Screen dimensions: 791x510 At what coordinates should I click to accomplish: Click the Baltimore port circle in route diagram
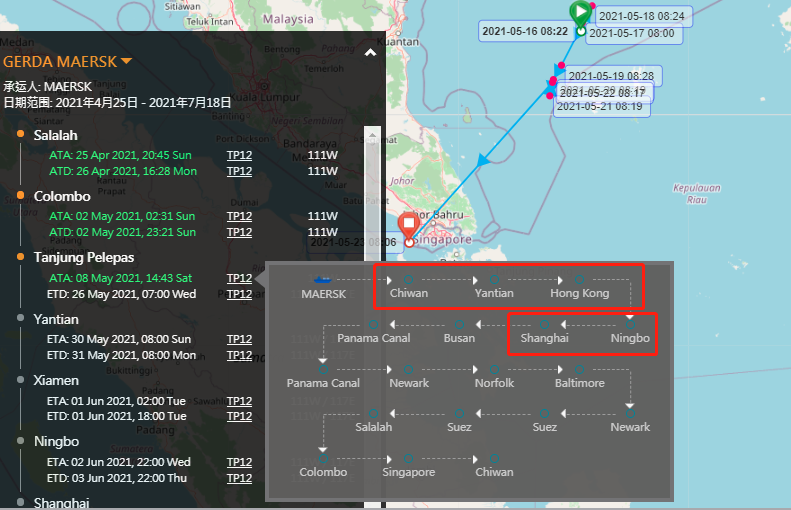click(x=580, y=369)
